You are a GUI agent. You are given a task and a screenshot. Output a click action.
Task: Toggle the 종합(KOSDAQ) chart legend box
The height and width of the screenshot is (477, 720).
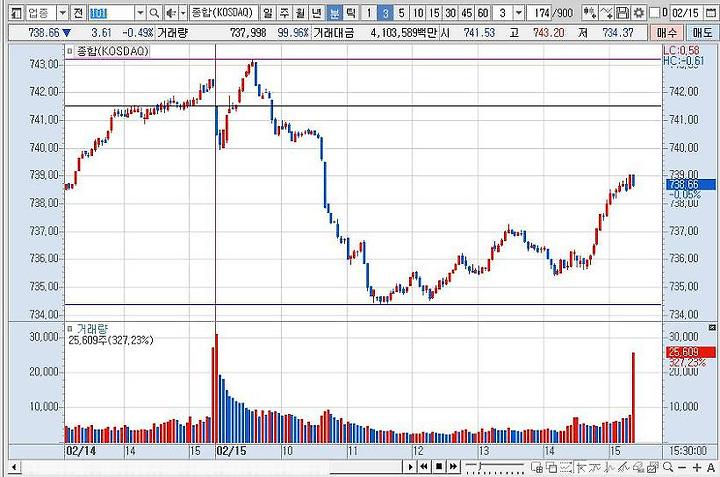click(x=70, y=51)
